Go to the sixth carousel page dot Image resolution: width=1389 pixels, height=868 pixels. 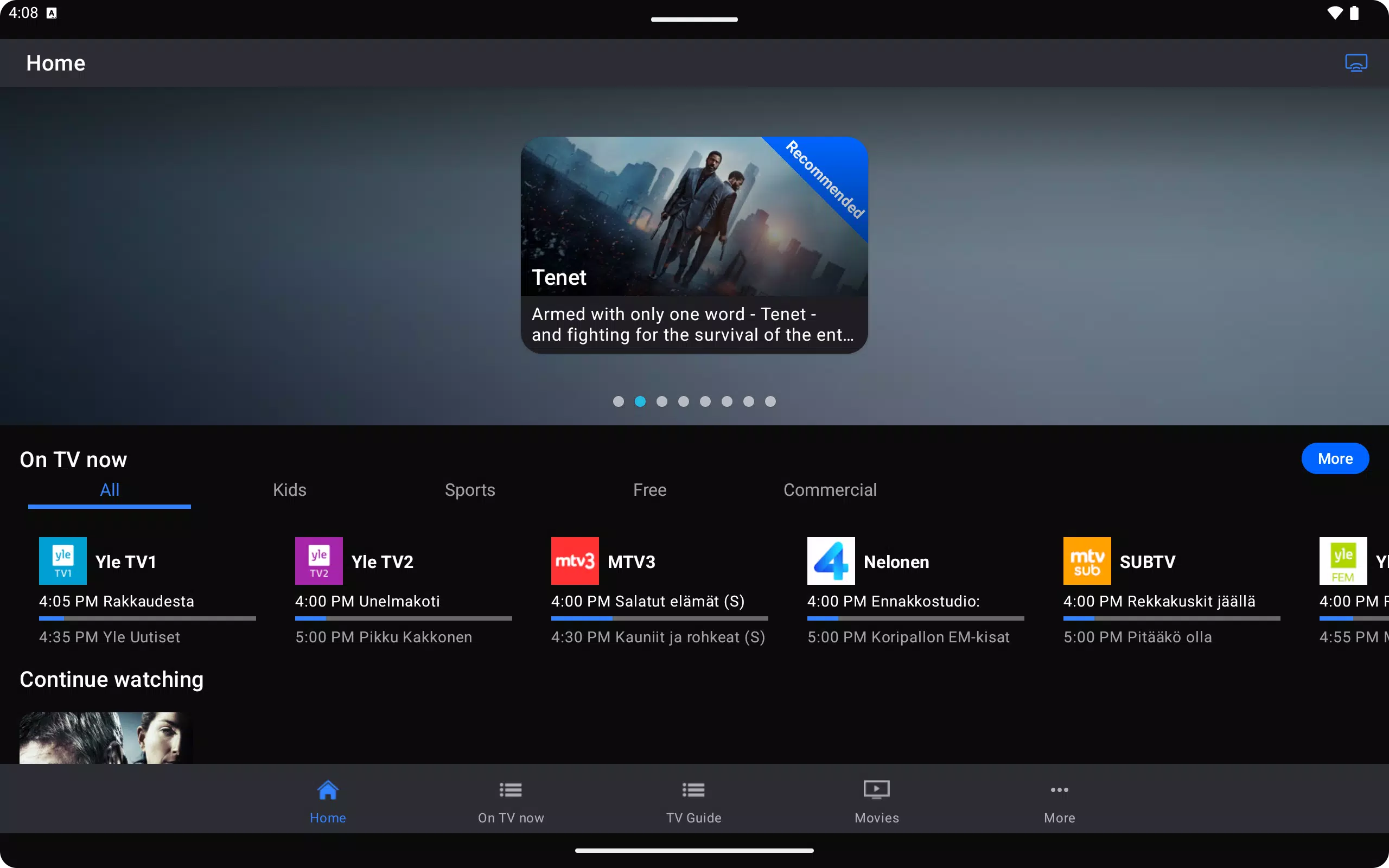click(x=727, y=401)
